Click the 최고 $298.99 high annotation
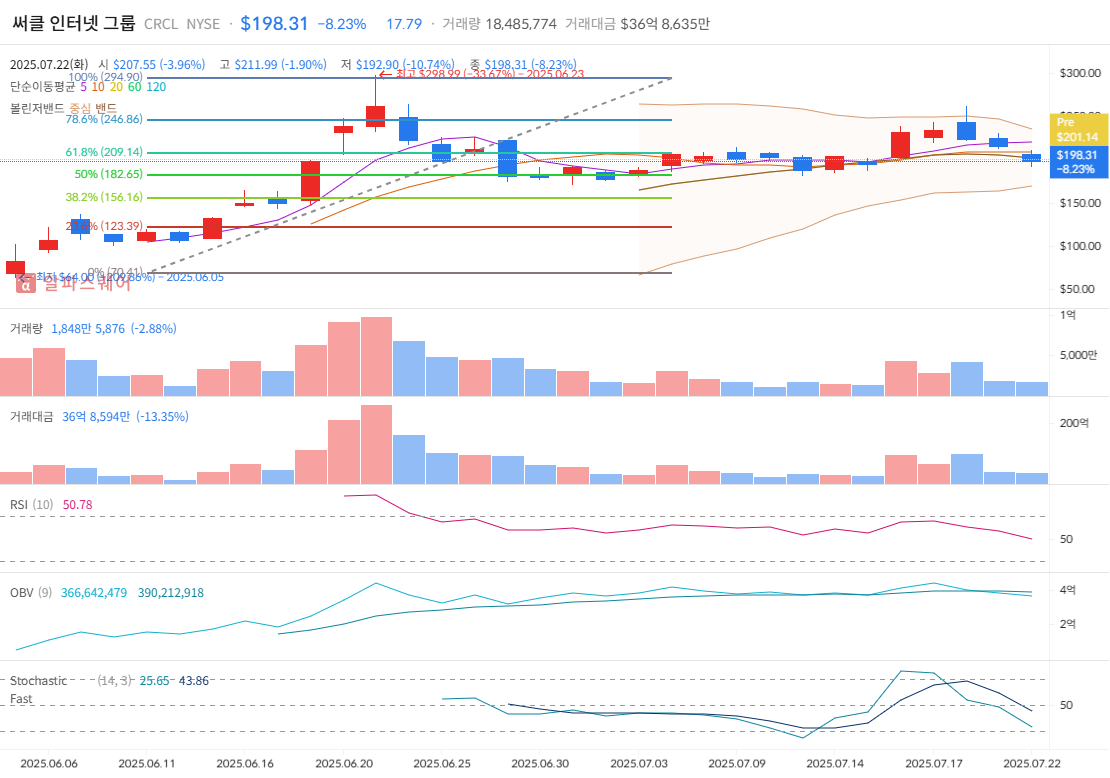Screen dimensions: 1110x778 (482, 73)
